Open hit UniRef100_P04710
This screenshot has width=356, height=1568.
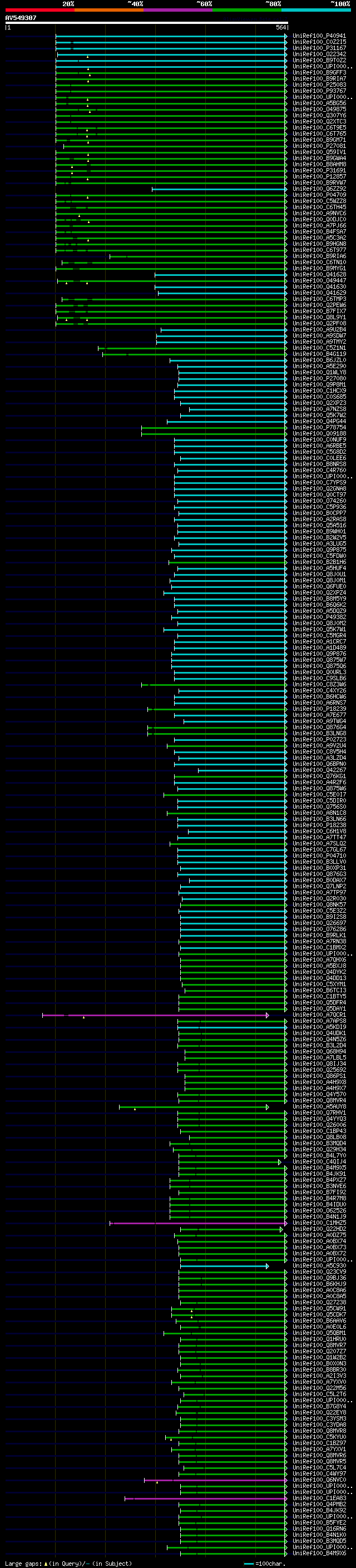tap(319, 856)
